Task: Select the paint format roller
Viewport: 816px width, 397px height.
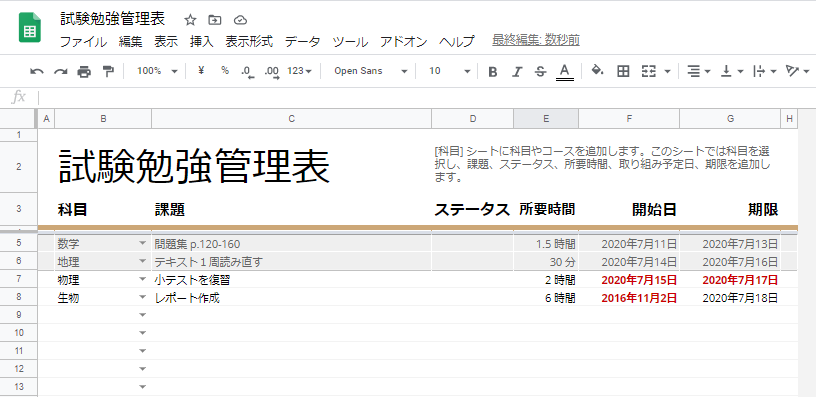Action: tap(108, 71)
